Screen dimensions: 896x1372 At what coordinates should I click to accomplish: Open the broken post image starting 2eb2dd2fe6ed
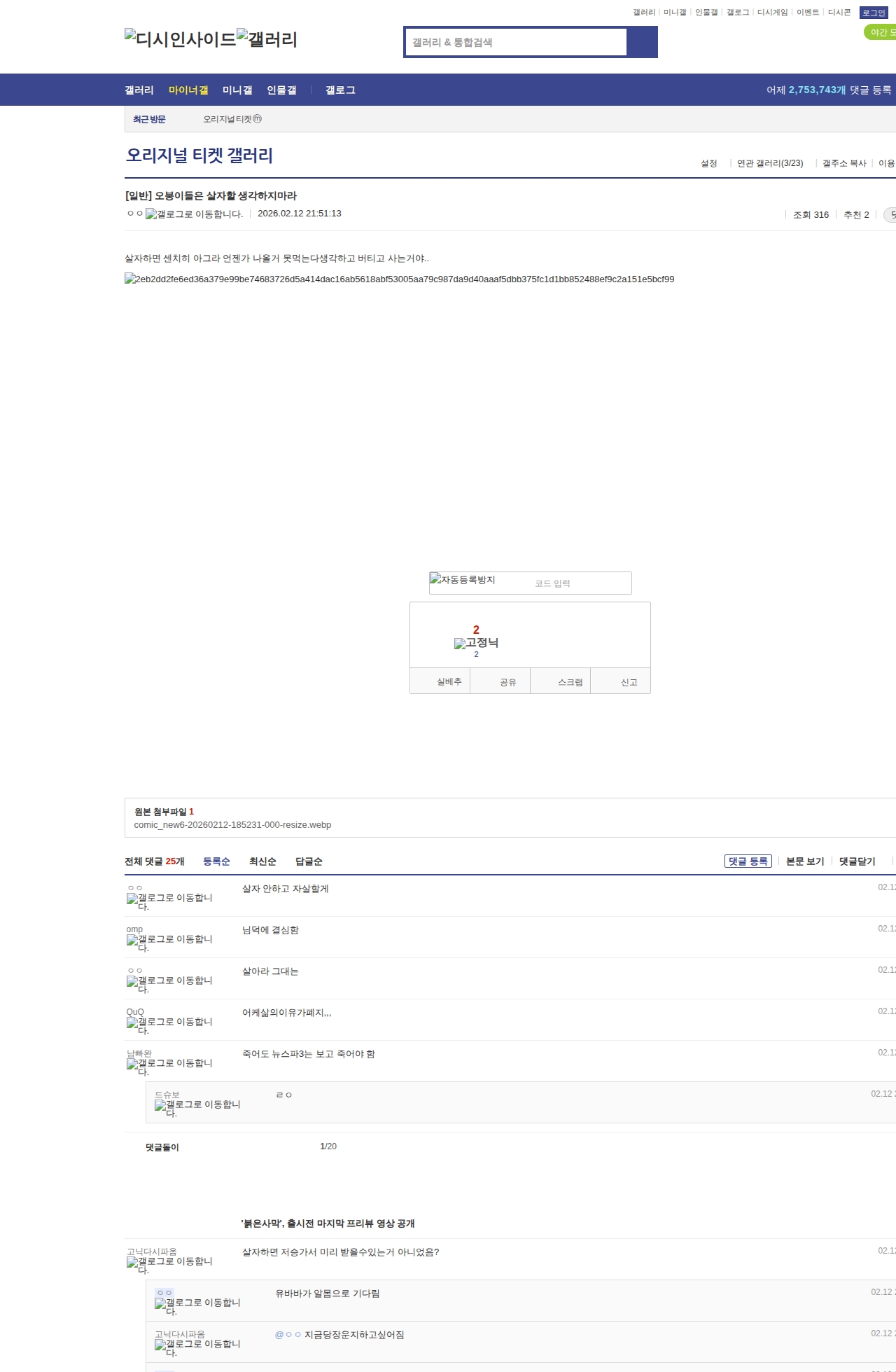coord(400,279)
